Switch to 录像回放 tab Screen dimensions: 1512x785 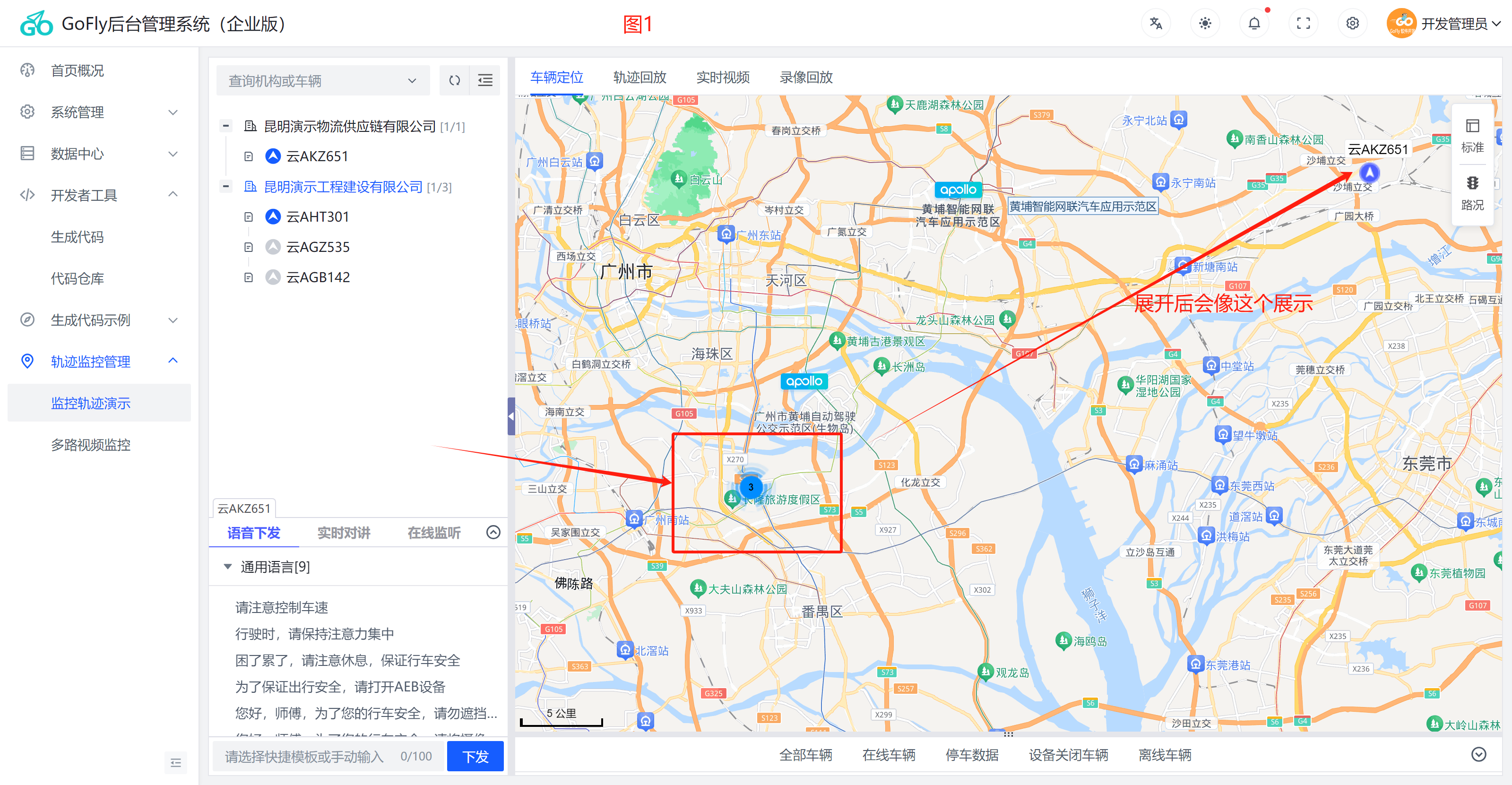pyautogui.click(x=806, y=78)
